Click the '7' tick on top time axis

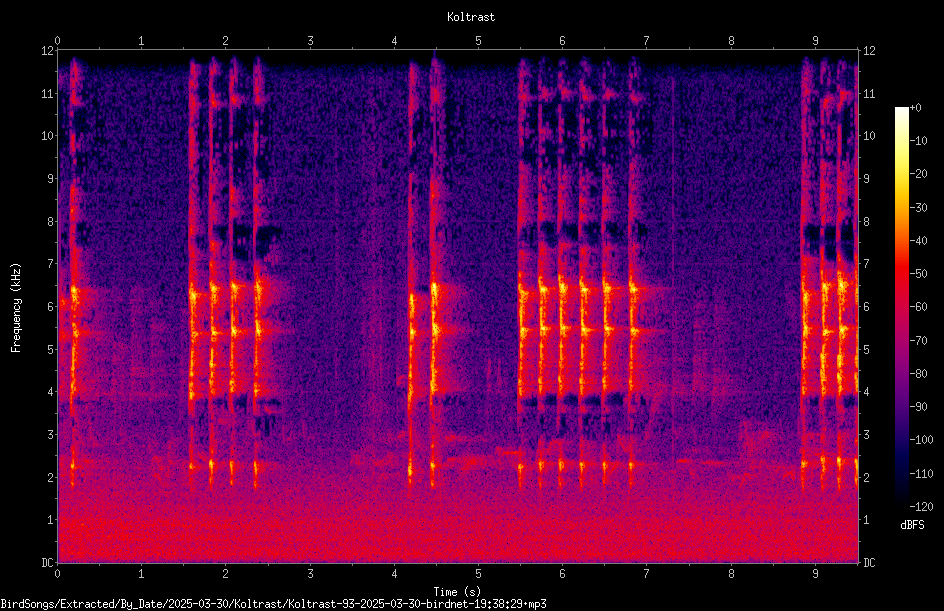[647, 41]
